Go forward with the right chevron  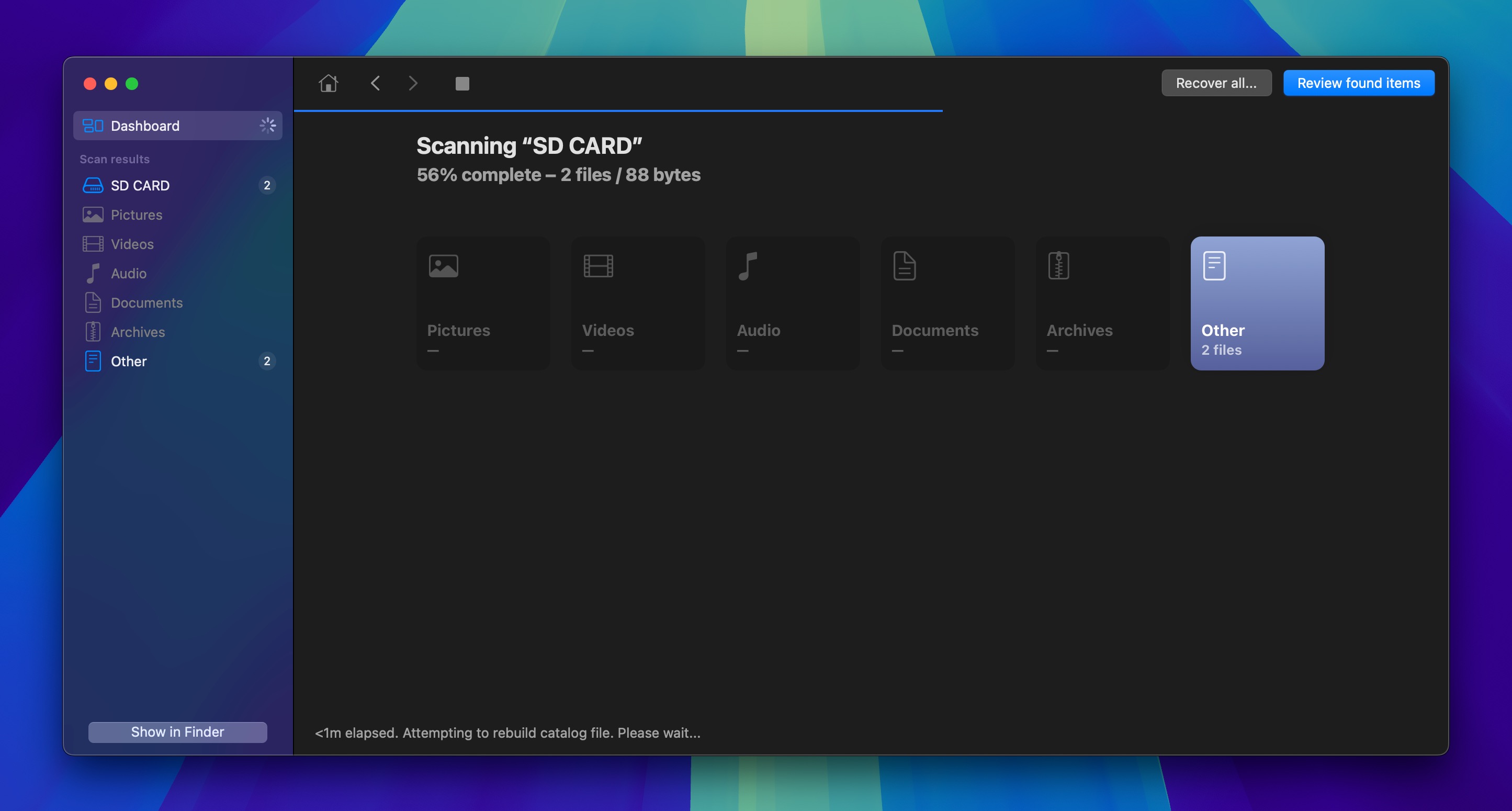[x=413, y=83]
